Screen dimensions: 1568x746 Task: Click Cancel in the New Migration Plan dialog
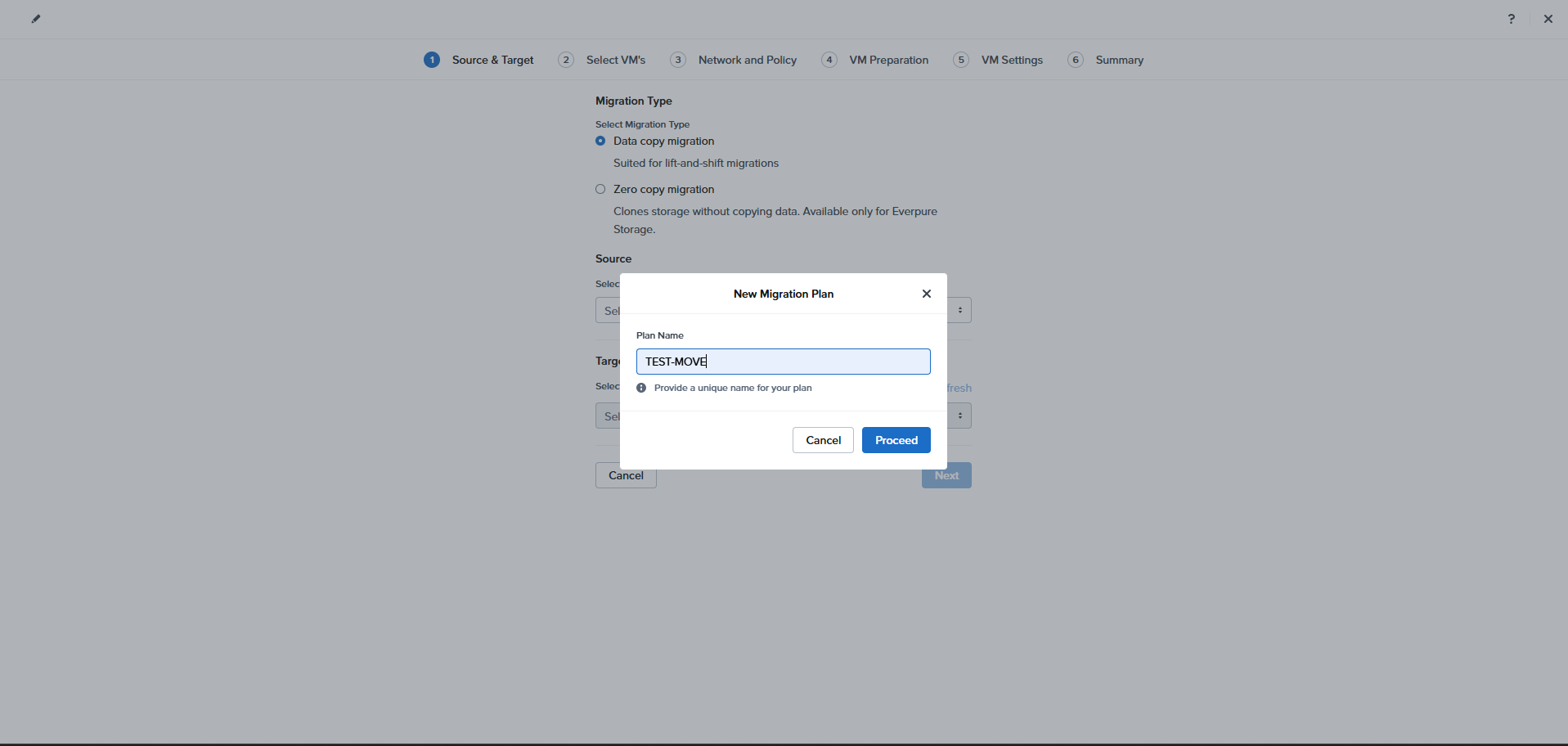823,440
